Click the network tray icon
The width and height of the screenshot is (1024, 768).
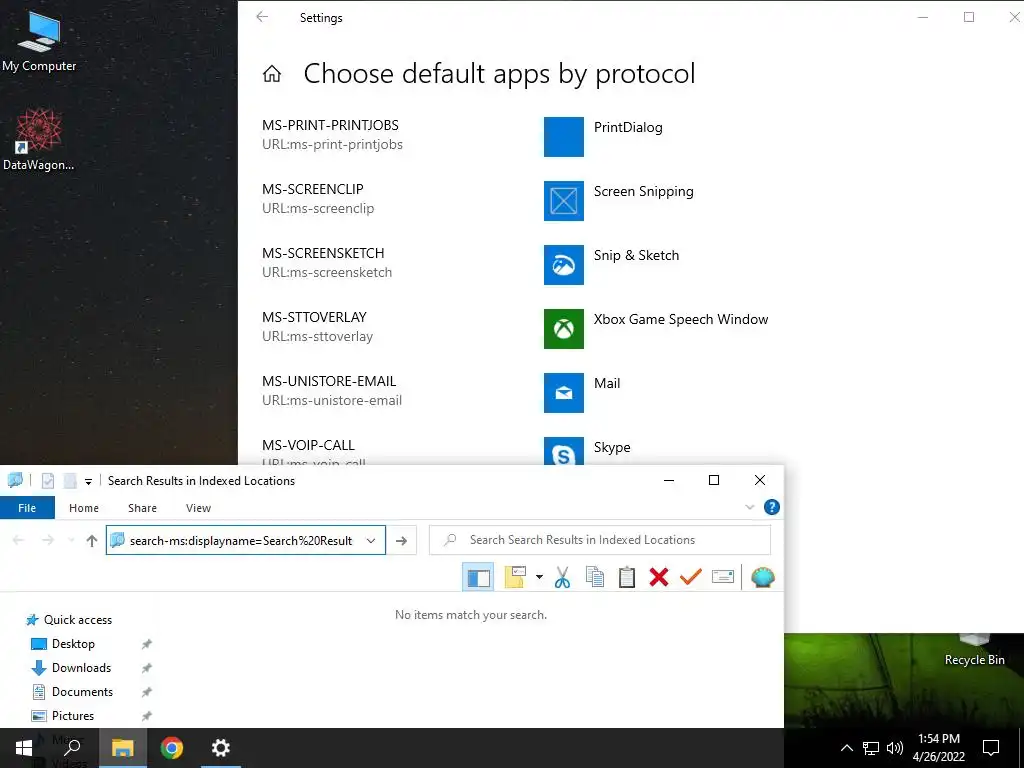pos(871,748)
